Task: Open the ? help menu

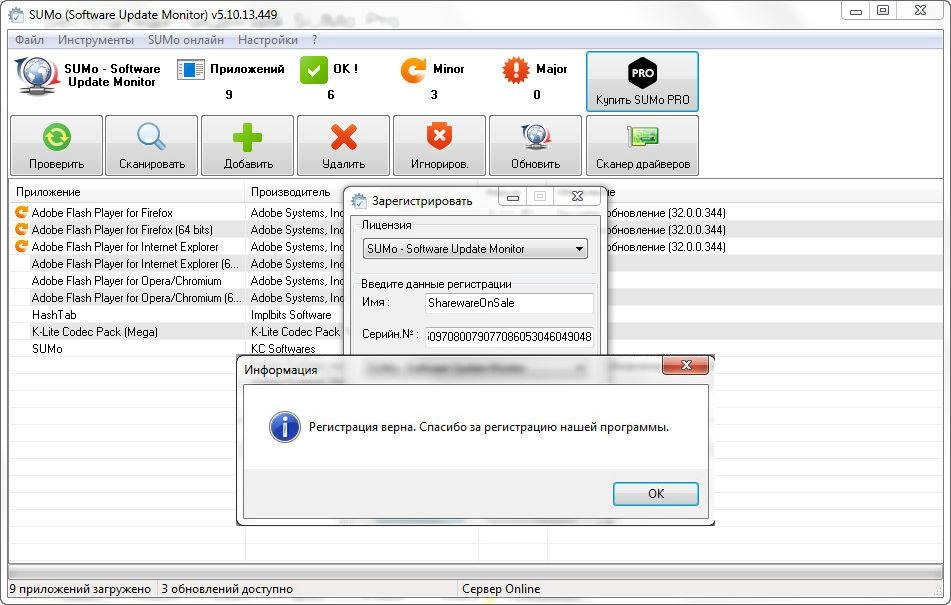Action: (314, 40)
